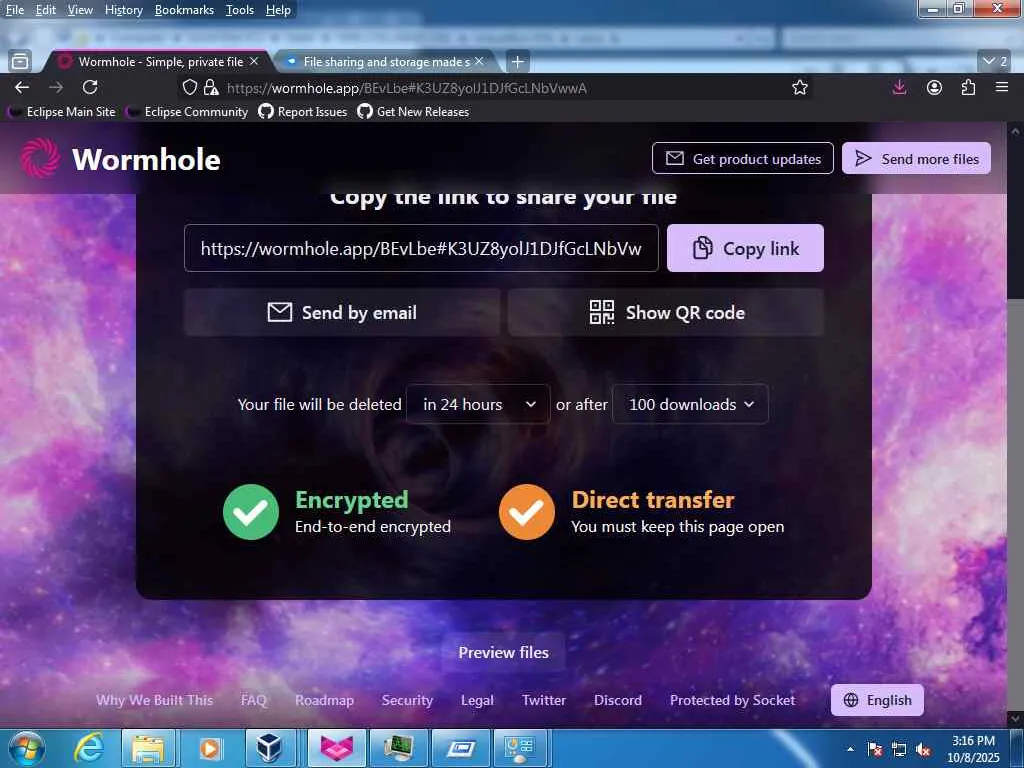
Task: Open the list-all-tabs chevron
Action: coord(995,61)
